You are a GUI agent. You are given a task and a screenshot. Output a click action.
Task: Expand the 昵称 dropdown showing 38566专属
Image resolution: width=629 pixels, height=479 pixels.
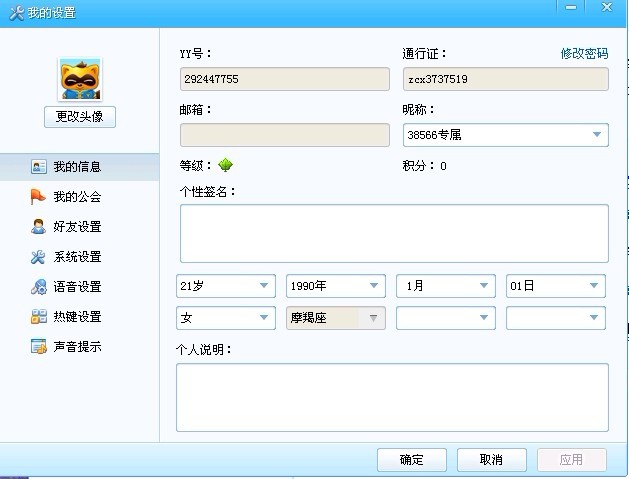505,135
